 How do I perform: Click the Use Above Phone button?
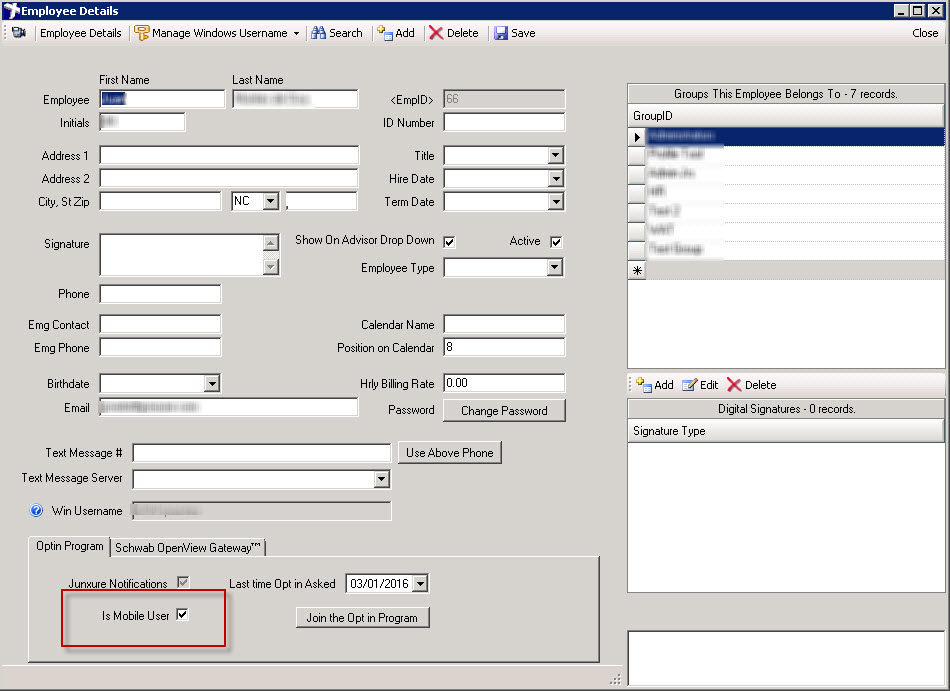tap(450, 453)
